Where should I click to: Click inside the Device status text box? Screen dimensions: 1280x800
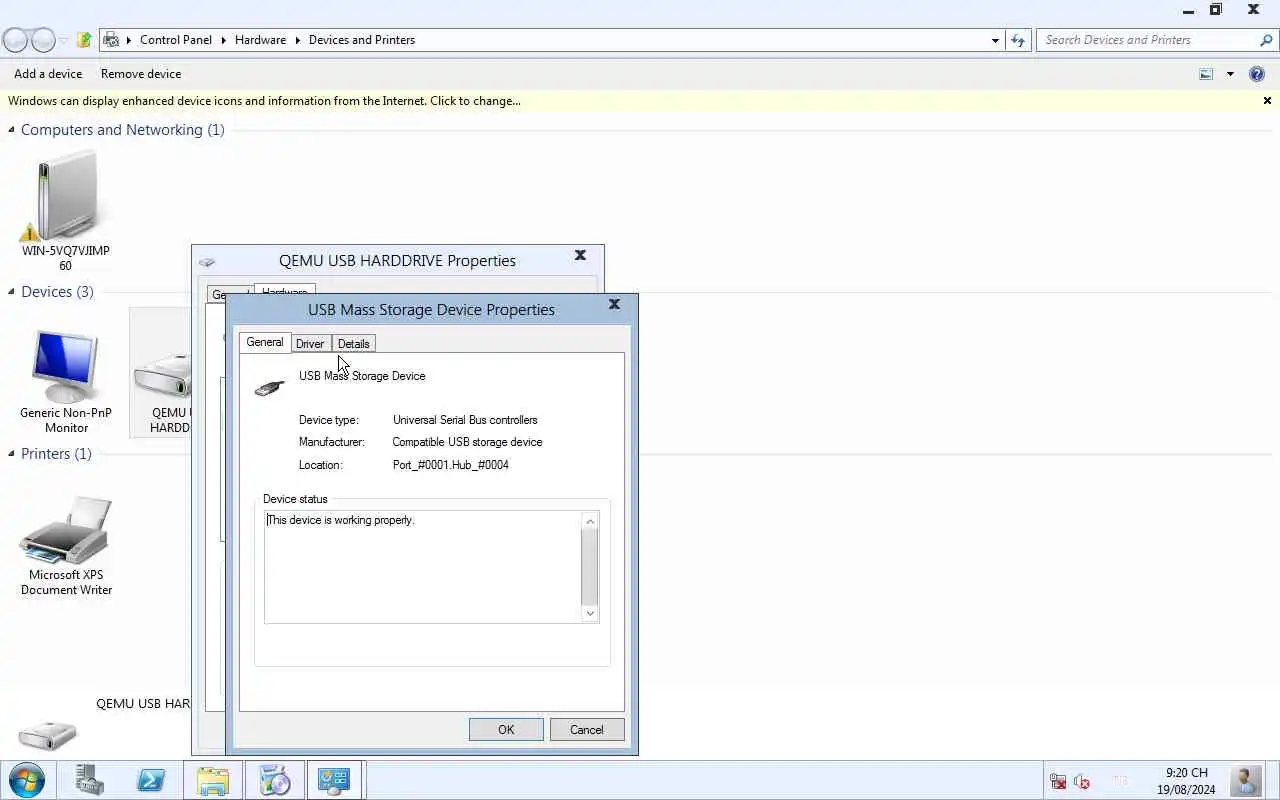[x=423, y=567]
